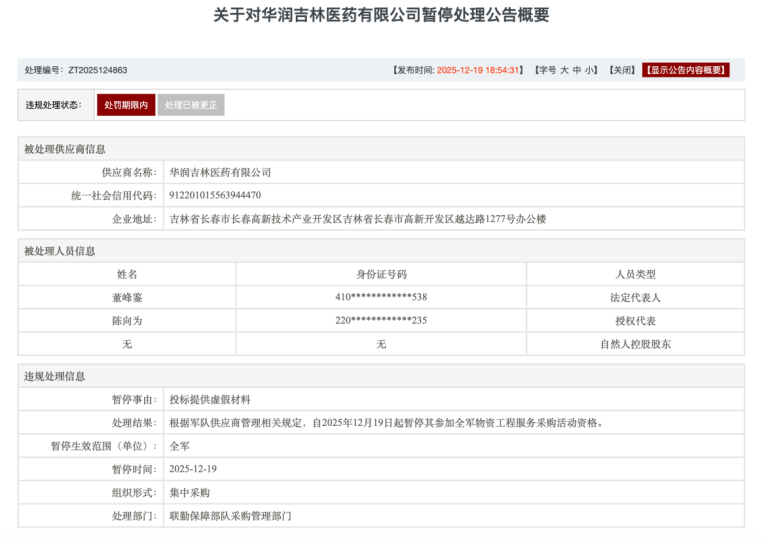Click the publish time 2025-12-19 18:54:31
Viewport: 770px width, 538px height.
click(480, 70)
